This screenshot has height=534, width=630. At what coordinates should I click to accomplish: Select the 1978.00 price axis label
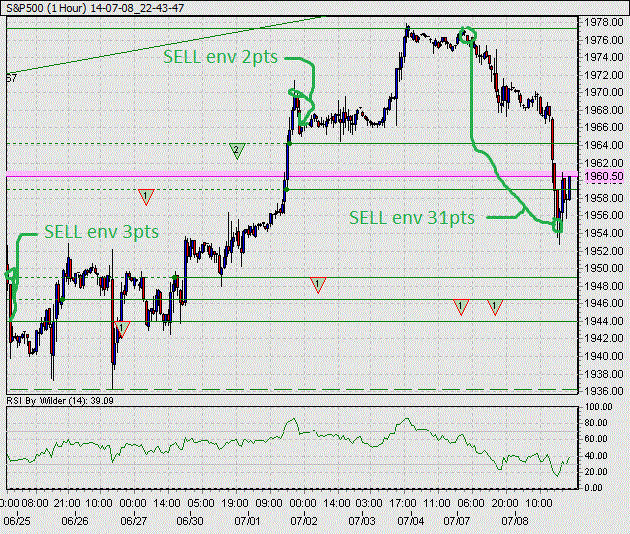coord(604,22)
